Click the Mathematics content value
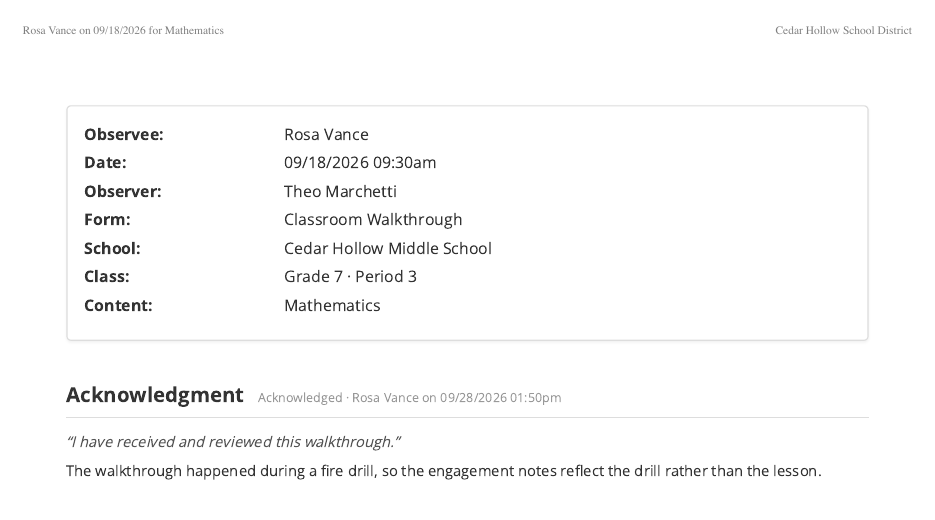935x520 pixels. pyautogui.click(x=332, y=305)
